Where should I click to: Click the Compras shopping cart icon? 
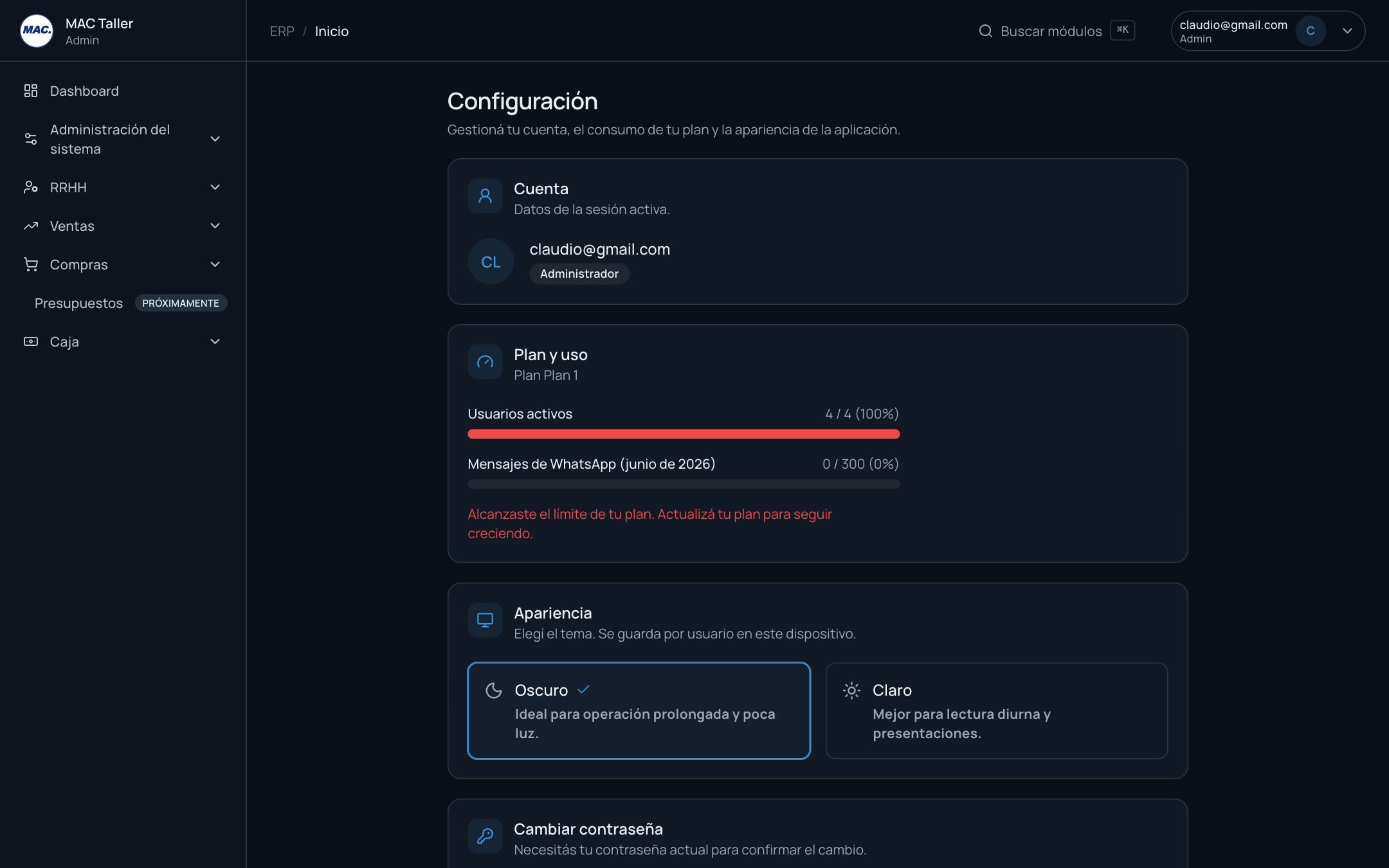tap(31, 264)
